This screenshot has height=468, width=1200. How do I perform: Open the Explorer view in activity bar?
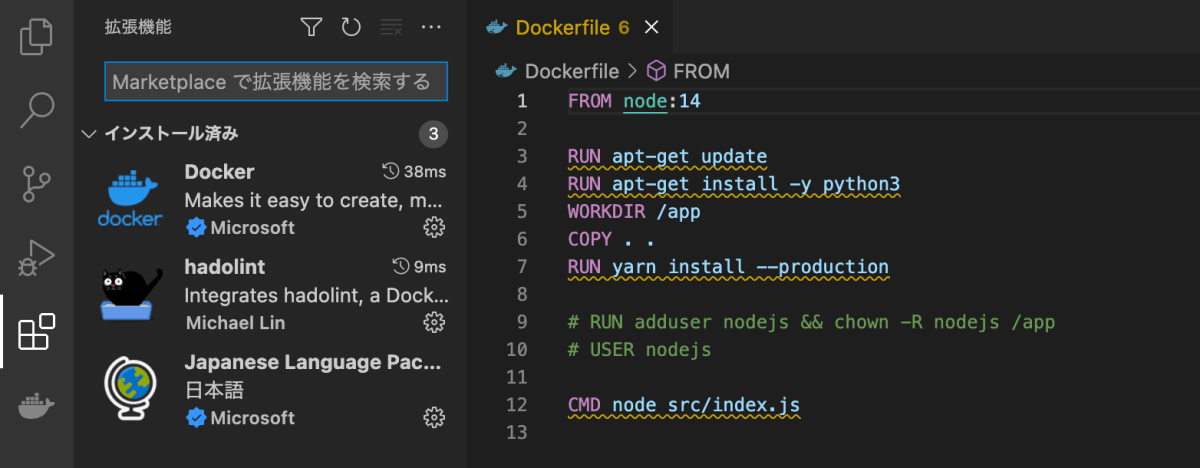[36, 36]
